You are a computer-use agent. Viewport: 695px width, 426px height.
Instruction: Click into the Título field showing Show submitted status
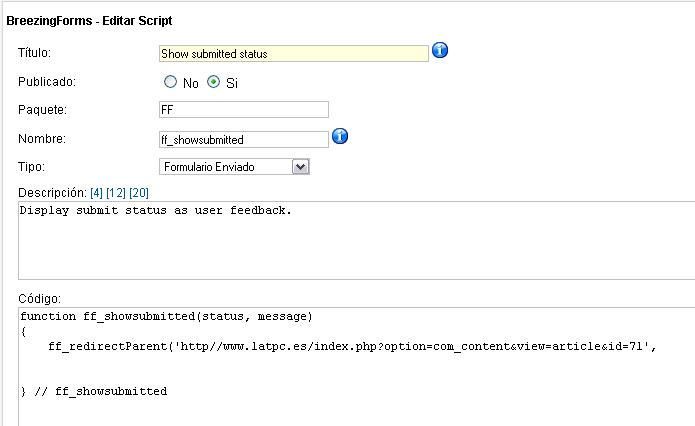[293, 54]
